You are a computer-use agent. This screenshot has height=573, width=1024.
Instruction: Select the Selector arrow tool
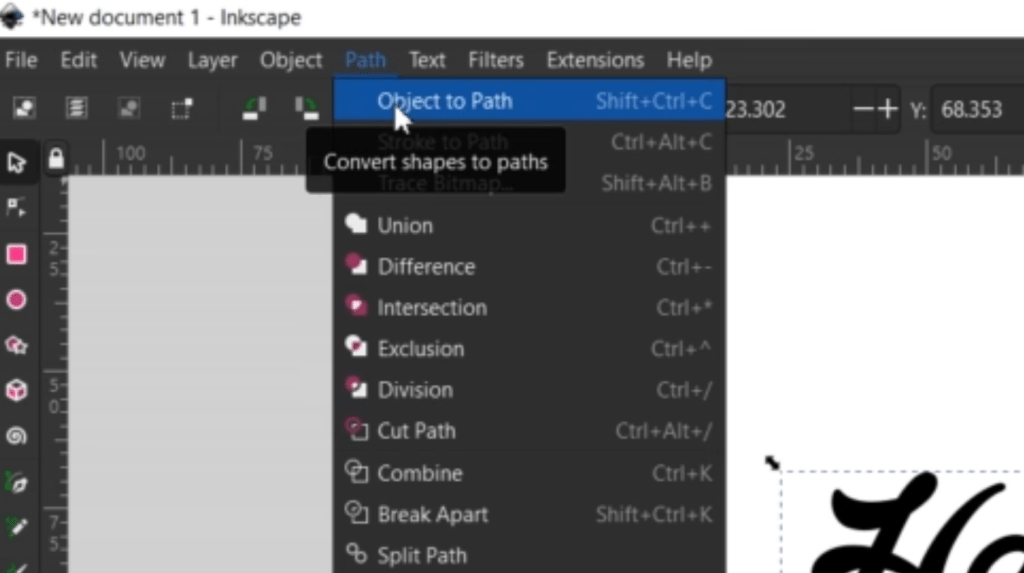coord(17,162)
